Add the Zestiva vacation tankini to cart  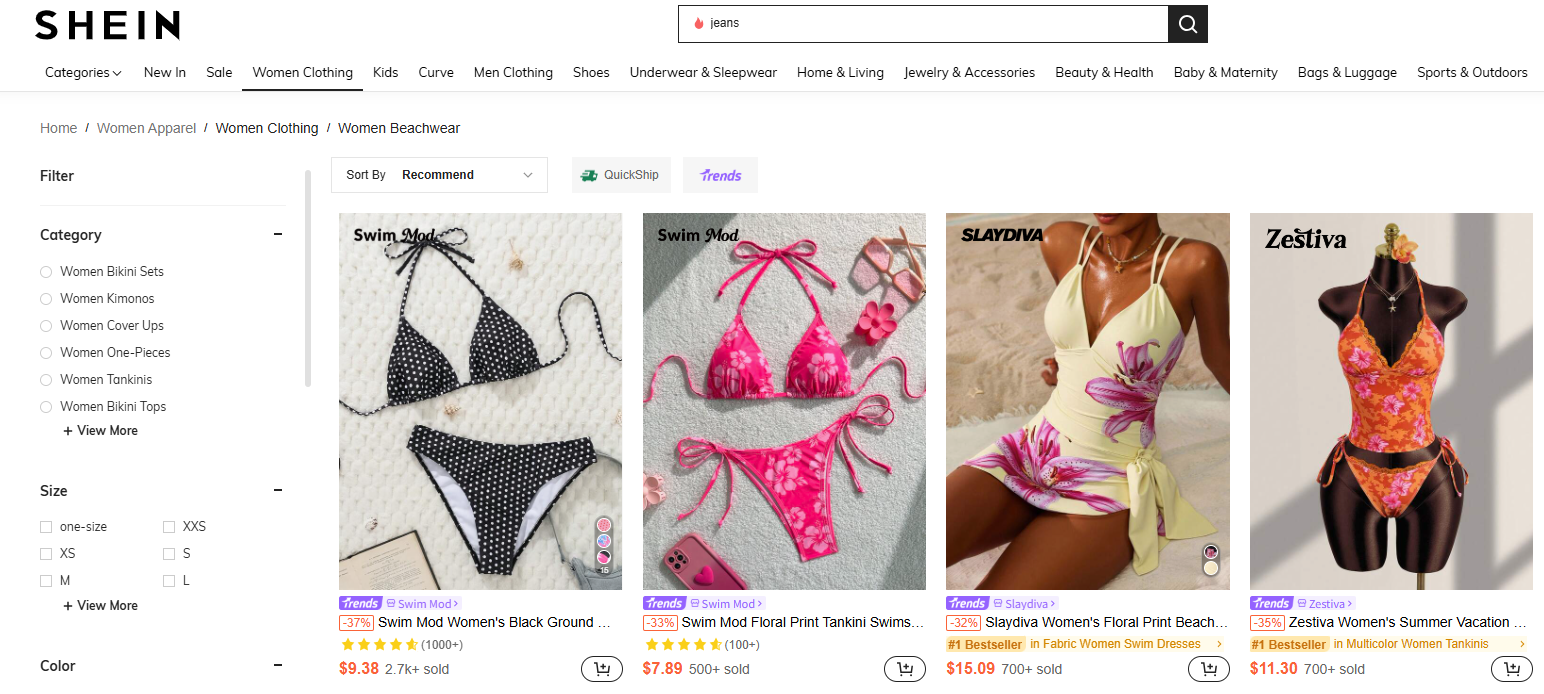click(x=1511, y=668)
